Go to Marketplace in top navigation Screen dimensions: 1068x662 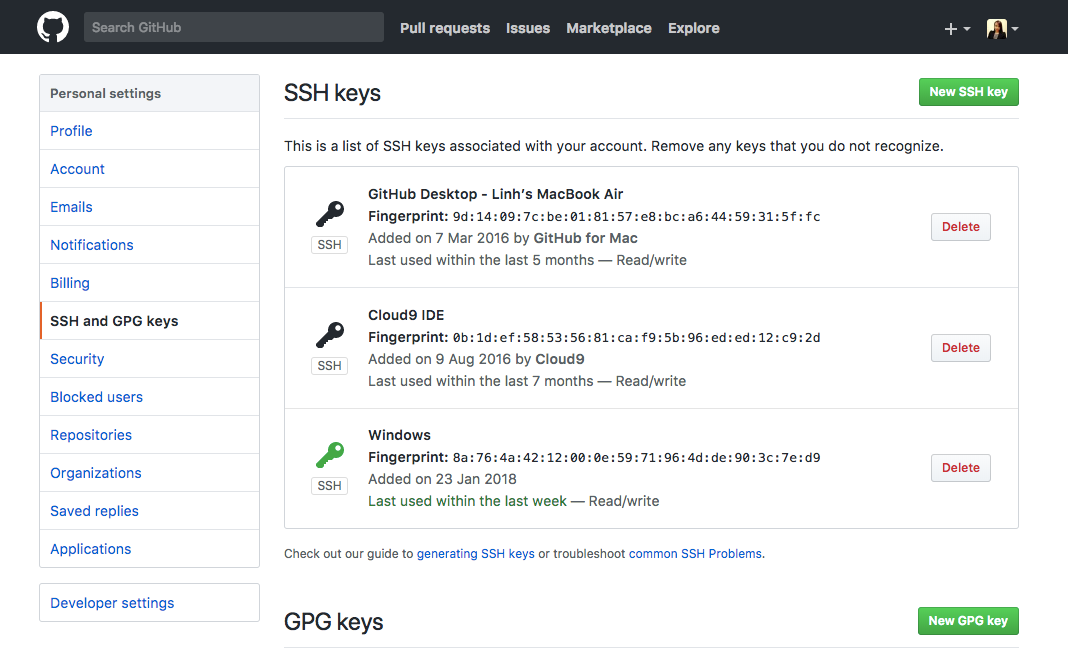pos(609,28)
